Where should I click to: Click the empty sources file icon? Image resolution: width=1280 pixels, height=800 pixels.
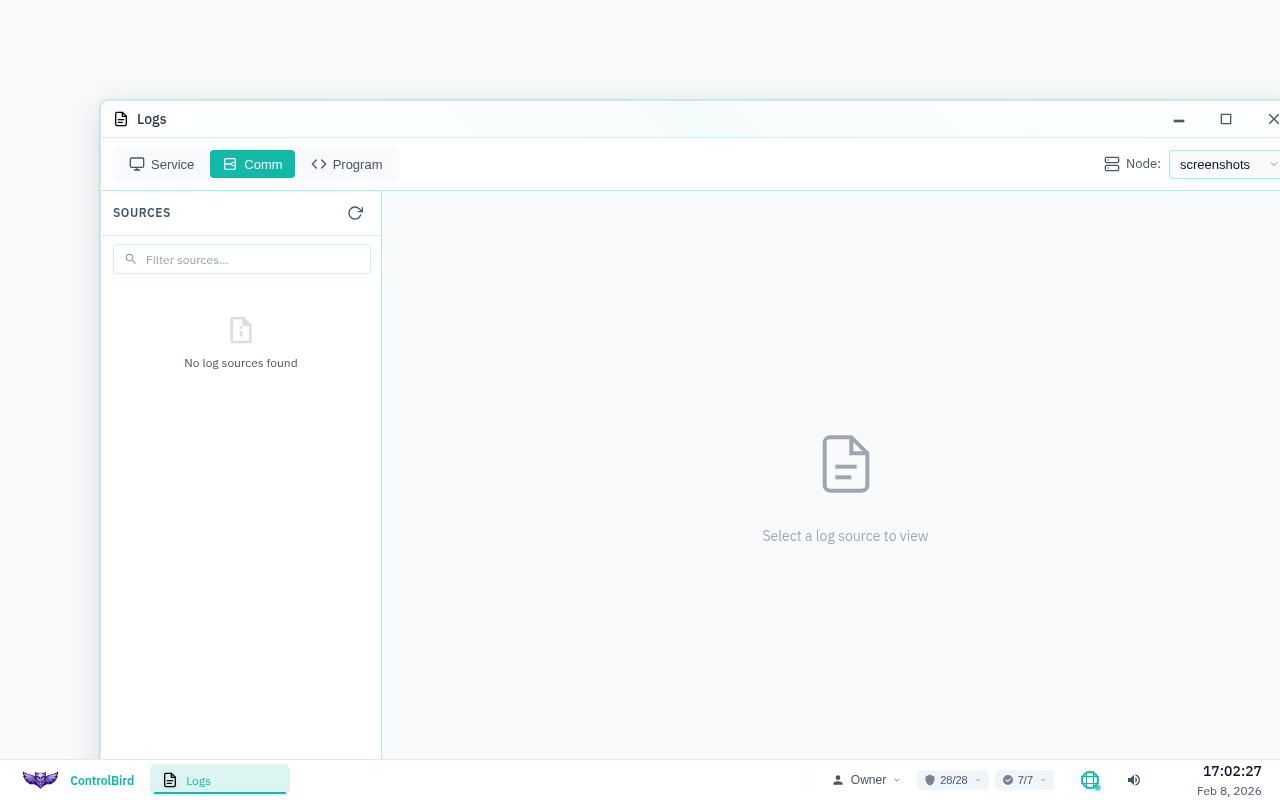(x=241, y=330)
